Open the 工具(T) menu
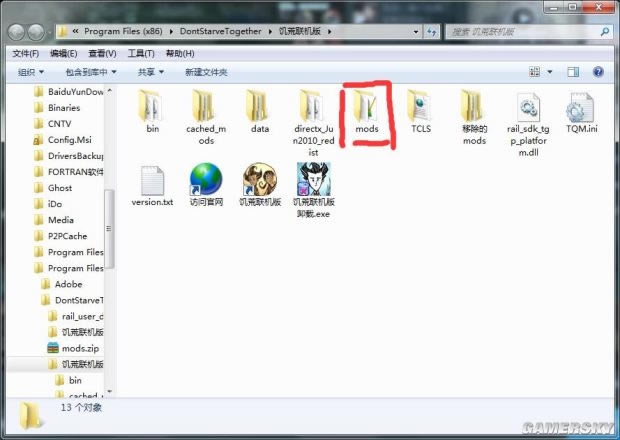The width and height of the screenshot is (620, 440). pyautogui.click(x=141, y=53)
